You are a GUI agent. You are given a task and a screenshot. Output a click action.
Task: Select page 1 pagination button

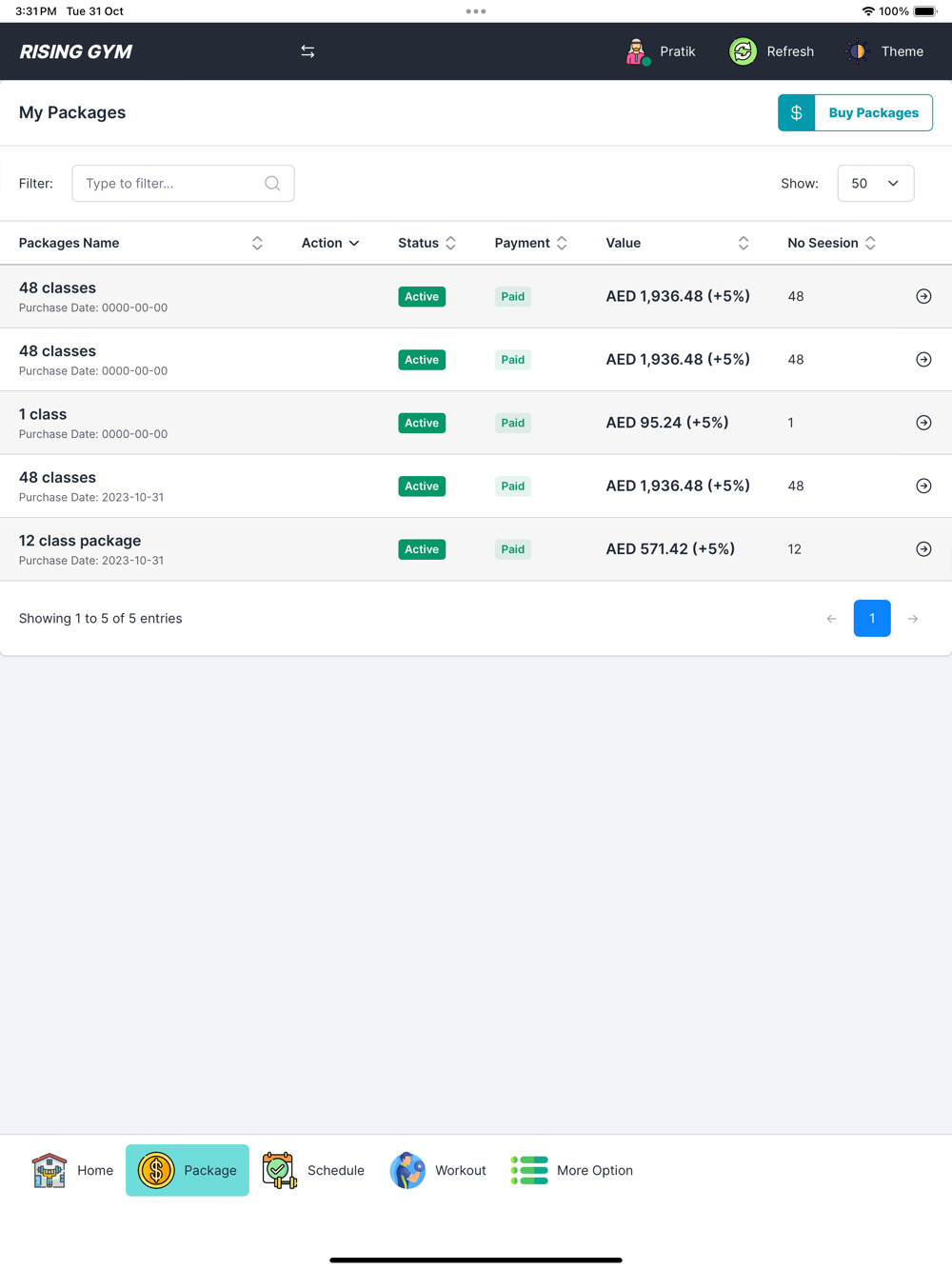pyautogui.click(x=872, y=619)
